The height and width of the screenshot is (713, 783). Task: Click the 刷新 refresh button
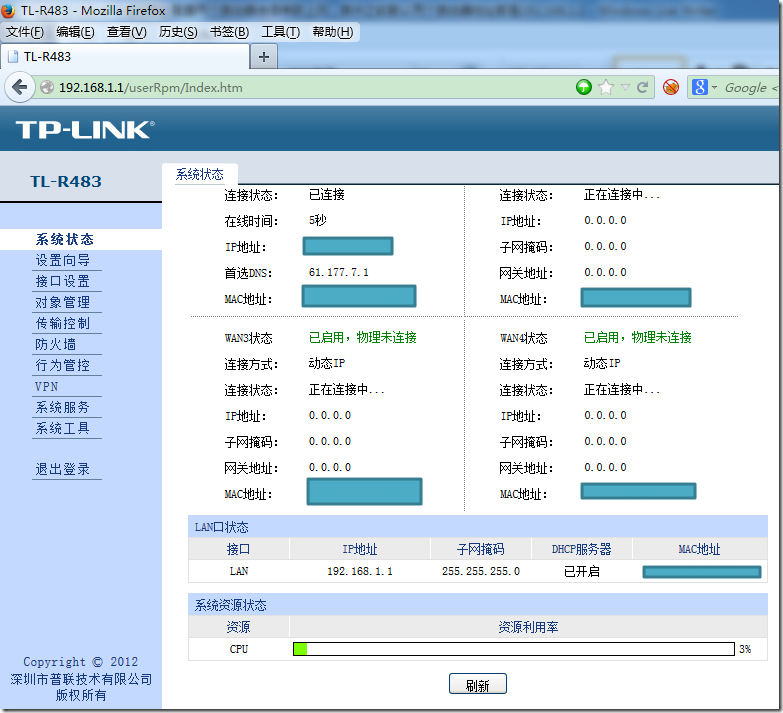[x=477, y=685]
